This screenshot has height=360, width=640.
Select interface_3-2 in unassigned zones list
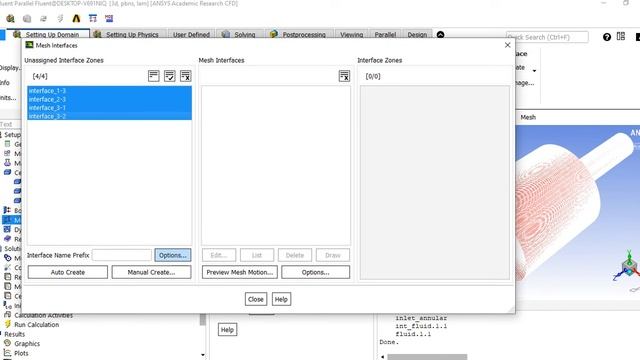coord(109,116)
